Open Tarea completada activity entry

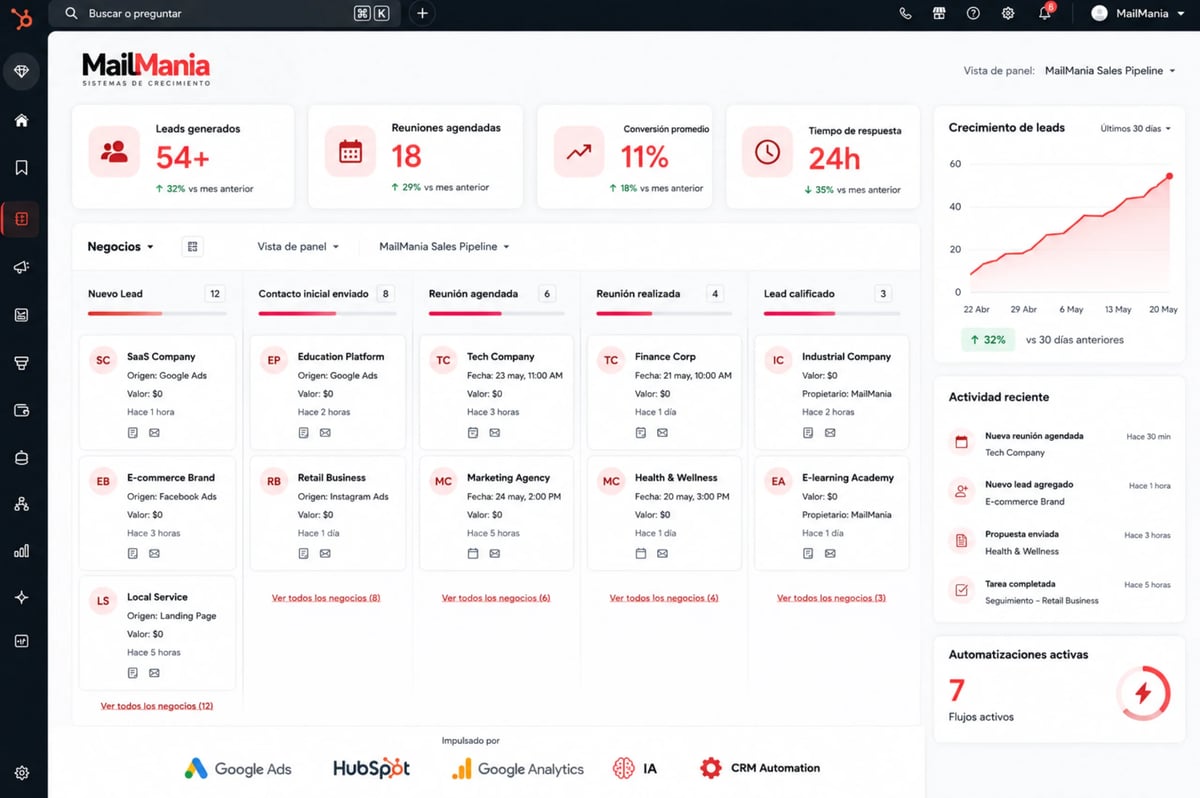1059,592
